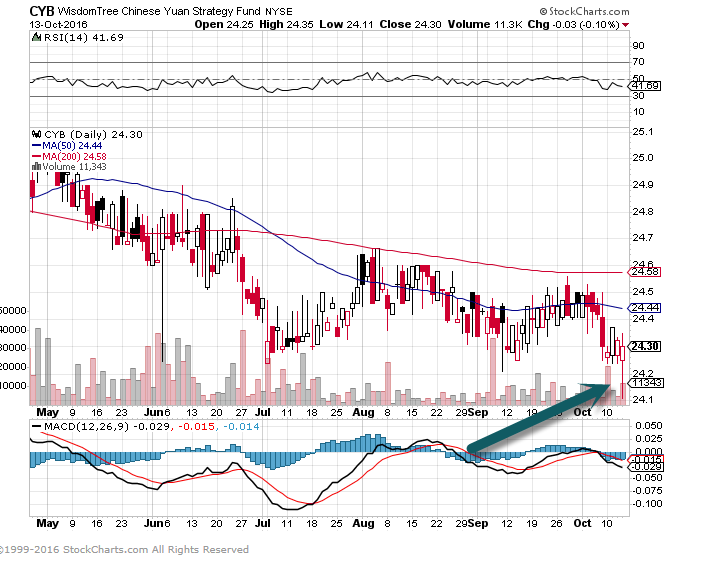Click the RSI(14) 41.69 indicator label
Screen dimensions: 719x587
click(83, 38)
